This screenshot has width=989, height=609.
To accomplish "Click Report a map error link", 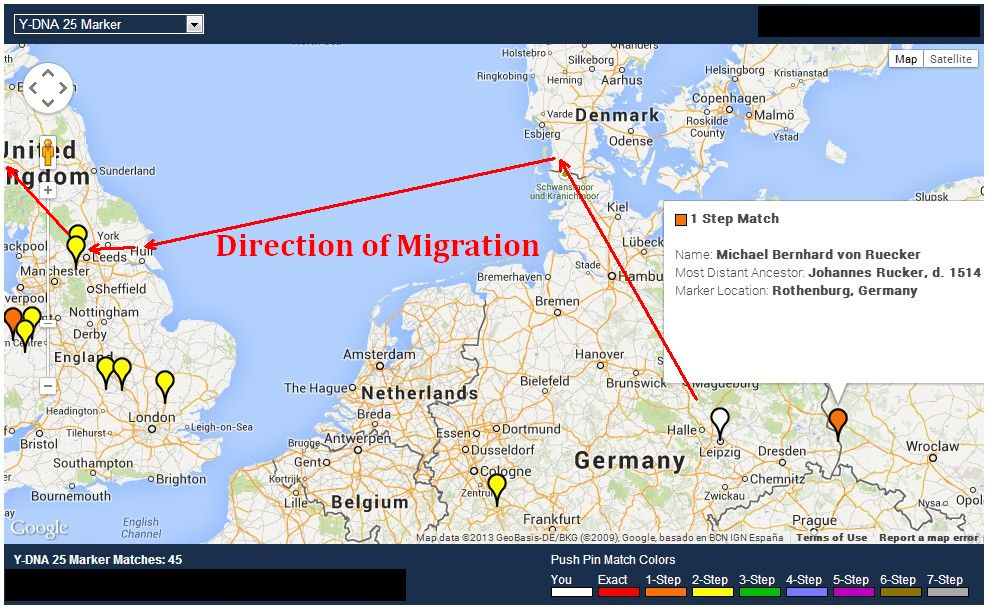I will pos(928,538).
